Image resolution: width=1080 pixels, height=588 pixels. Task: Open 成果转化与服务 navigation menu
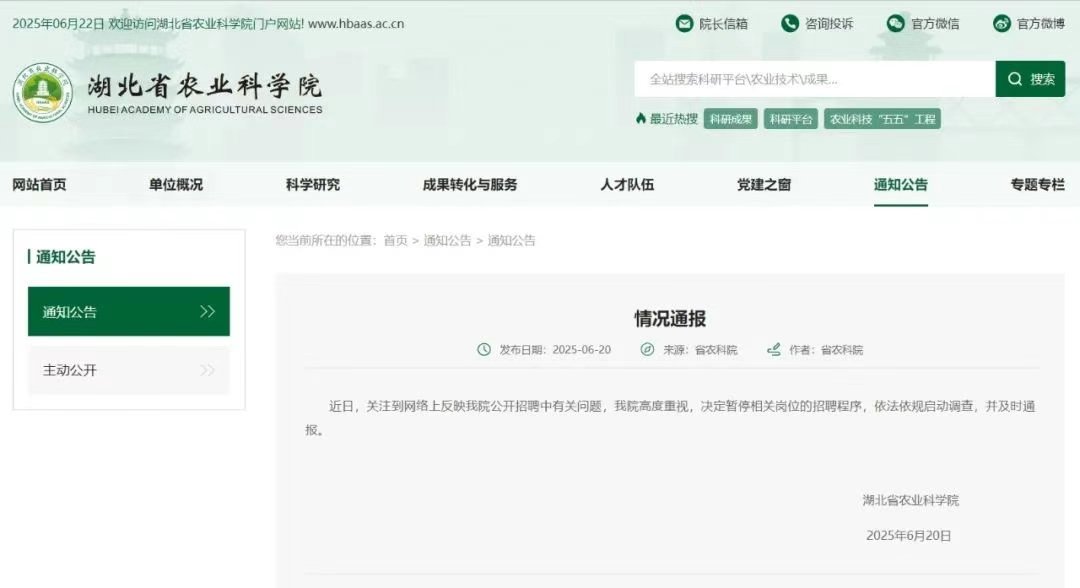470,185
